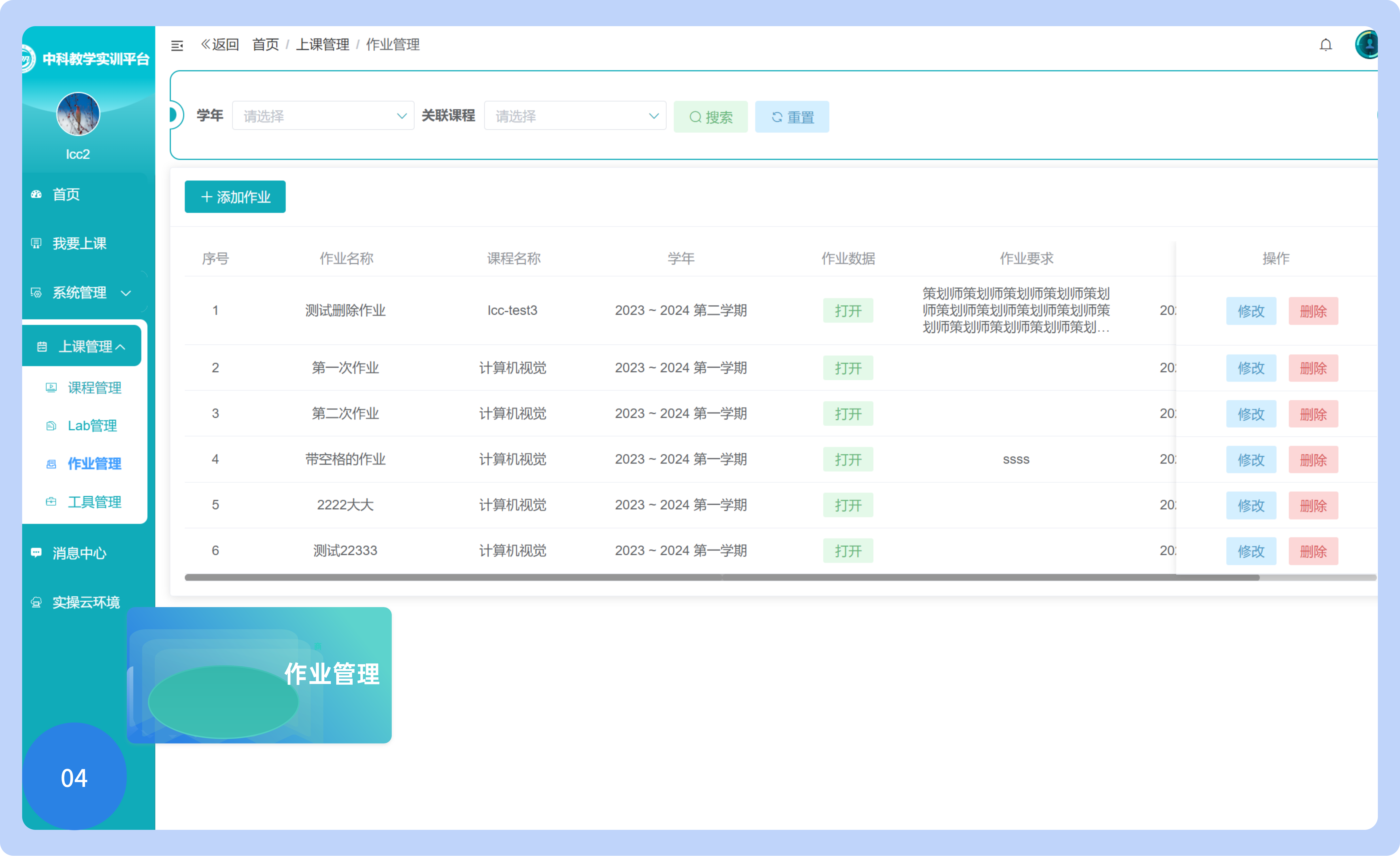Click the 作业管理 banner card thumbnail
Screen dimensions: 1400x856
pos(259,675)
